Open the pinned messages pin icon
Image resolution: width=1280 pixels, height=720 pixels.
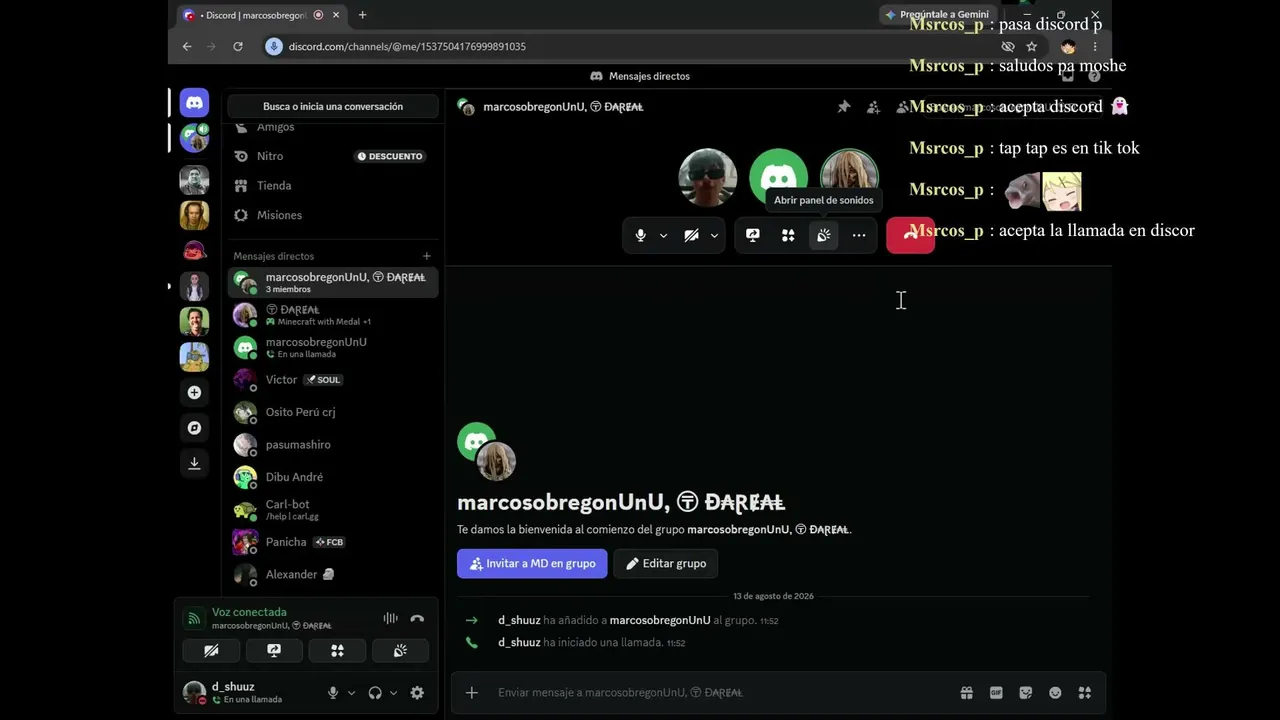pyautogui.click(x=844, y=107)
